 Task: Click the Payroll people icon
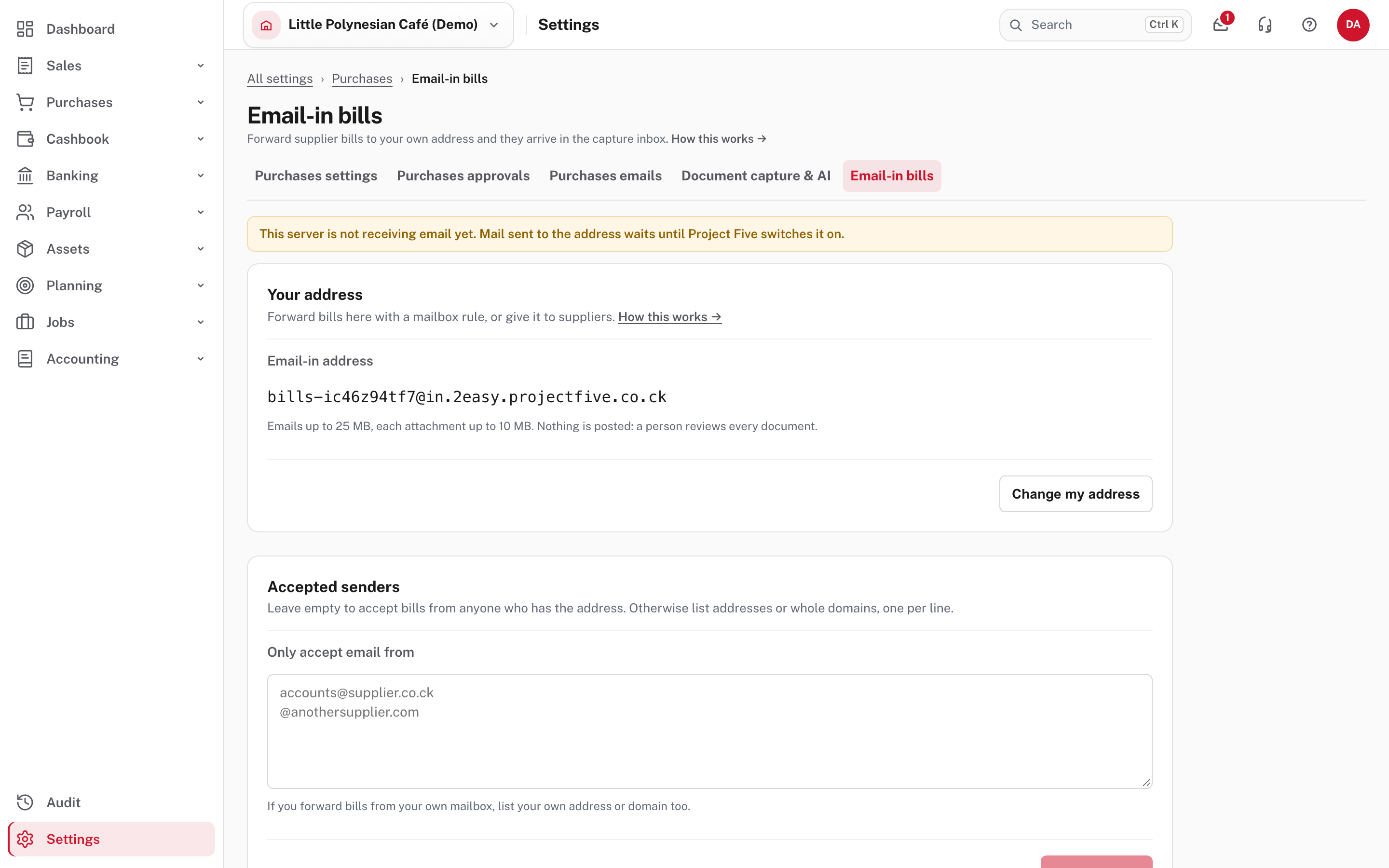[25, 212]
